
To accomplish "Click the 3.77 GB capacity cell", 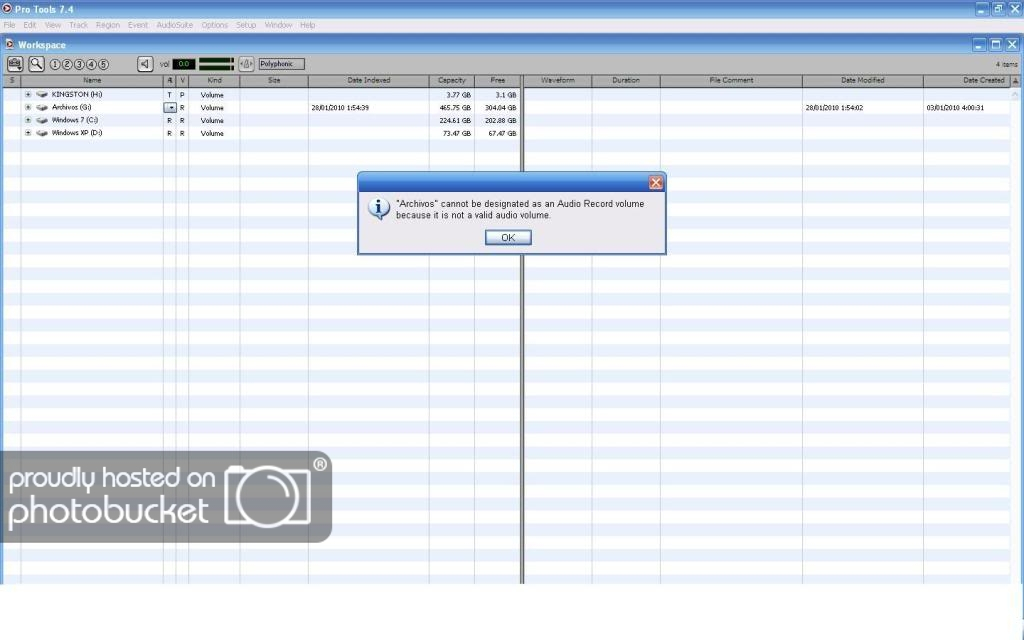I will (452, 95).
